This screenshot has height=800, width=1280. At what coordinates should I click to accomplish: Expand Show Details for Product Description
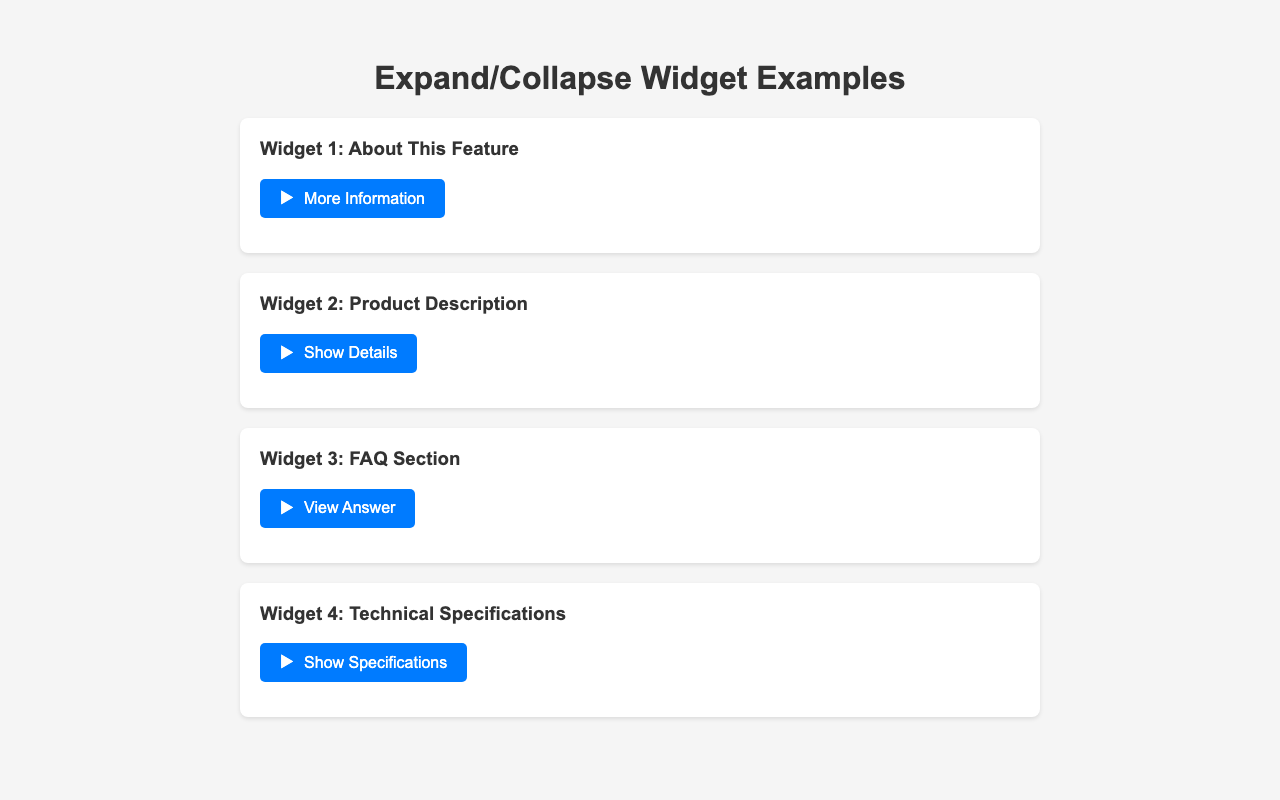point(350,353)
